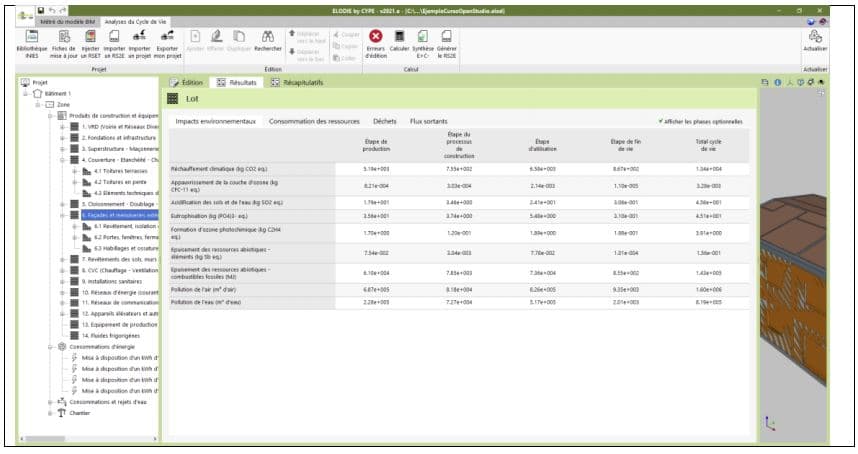Click the axis gizmo in 3D view
Viewport: 858px width, 454px height.
770,423
